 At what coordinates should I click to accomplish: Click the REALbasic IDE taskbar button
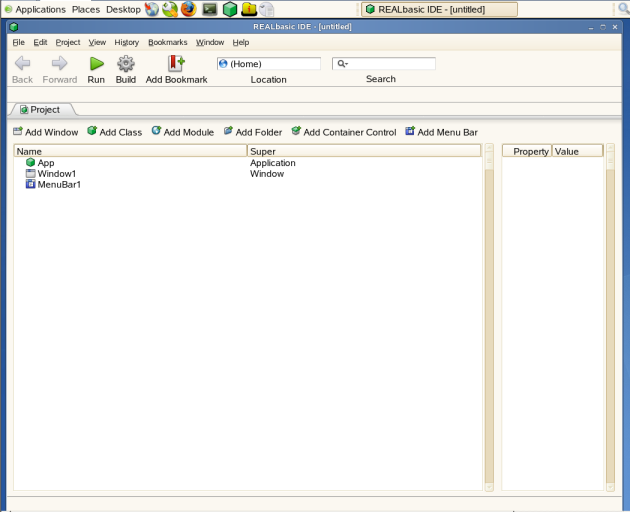tap(439, 9)
